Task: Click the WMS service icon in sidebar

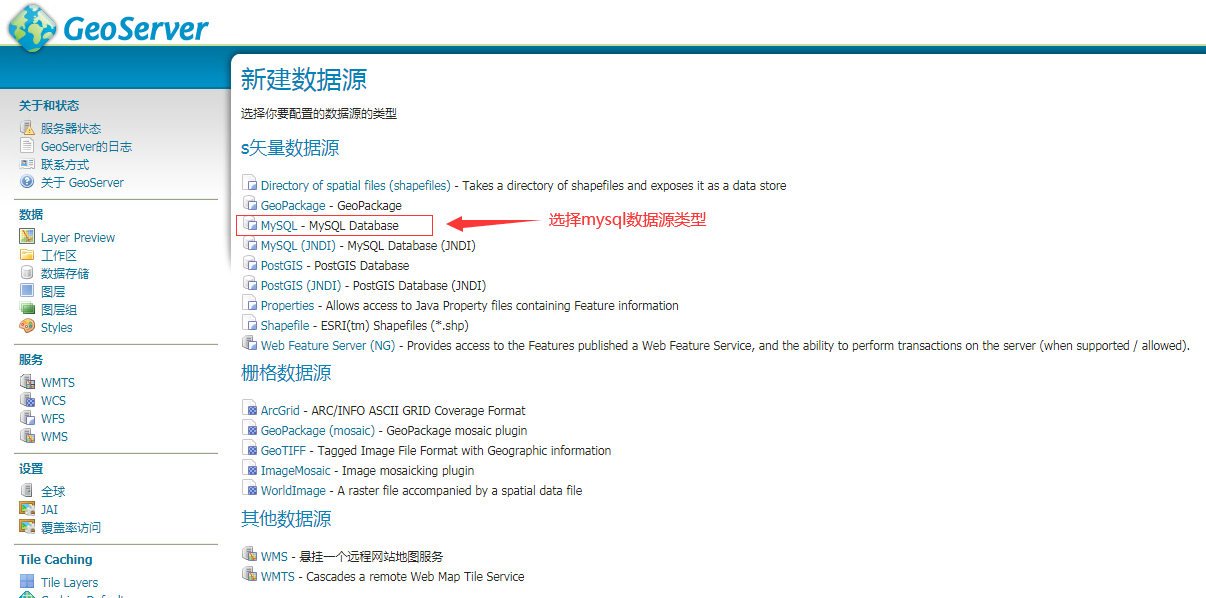Action: coord(27,436)
